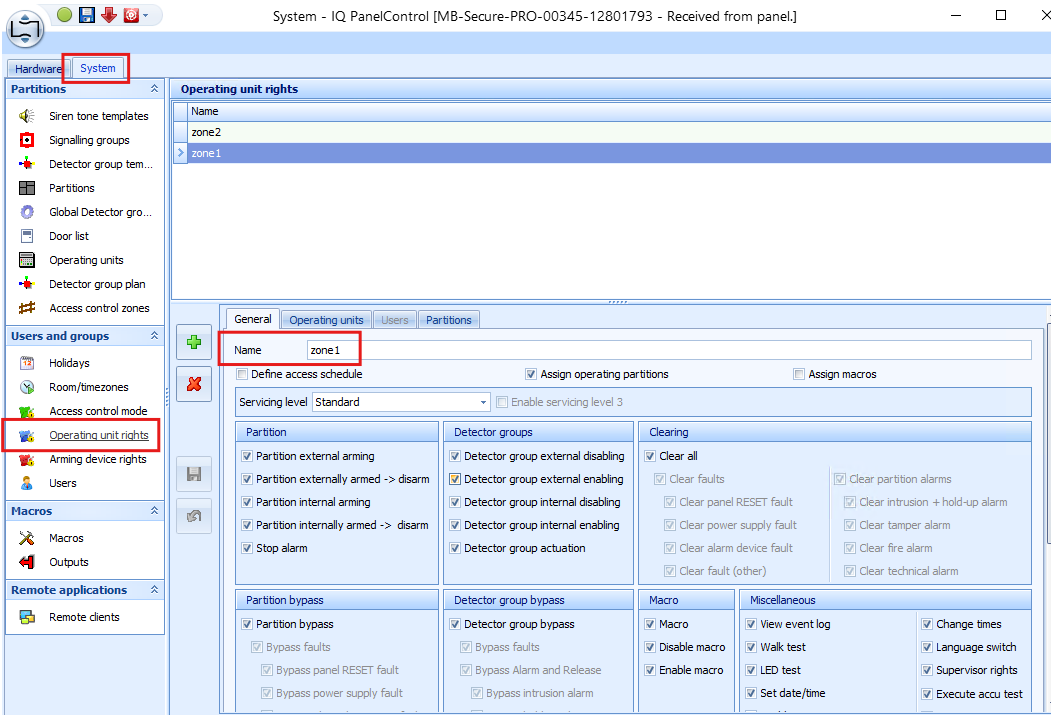Select the General tab
Viewport: 1051px width, 715px height.
pyautogui.click(x=253, y=319)
